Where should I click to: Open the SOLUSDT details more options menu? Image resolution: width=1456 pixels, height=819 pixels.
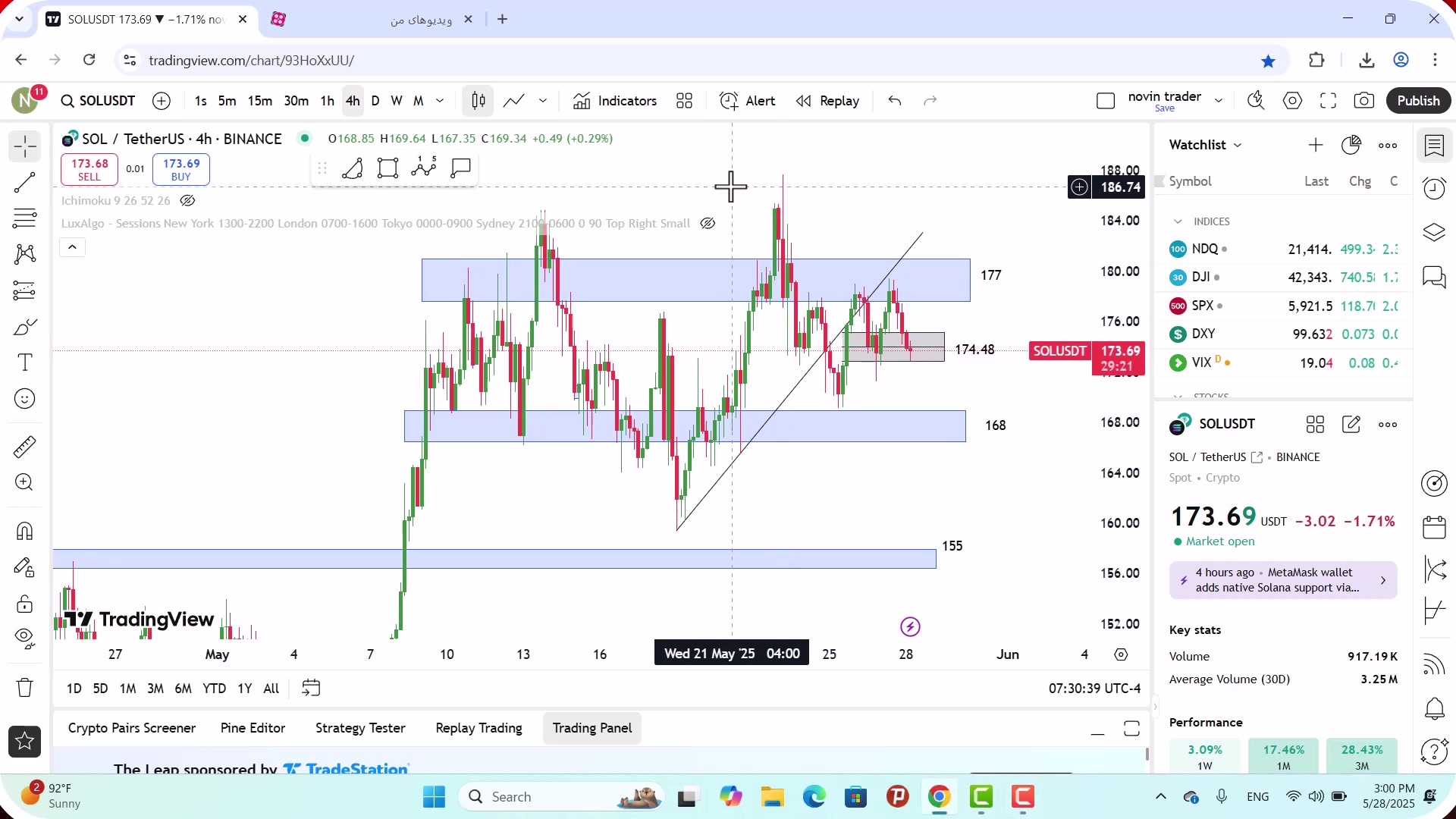click(x=1388, y=425)
